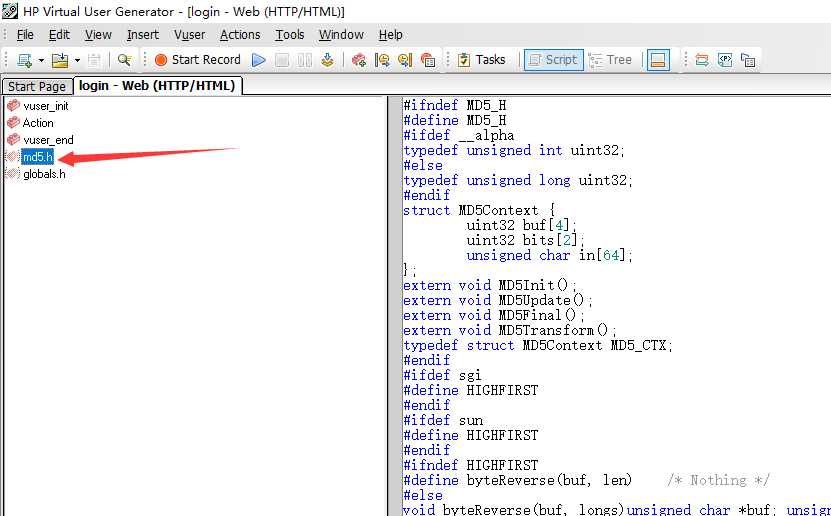Open the Tools menu
The height and width of the screenshot is (516, 831).
click(x=289, y=35)
